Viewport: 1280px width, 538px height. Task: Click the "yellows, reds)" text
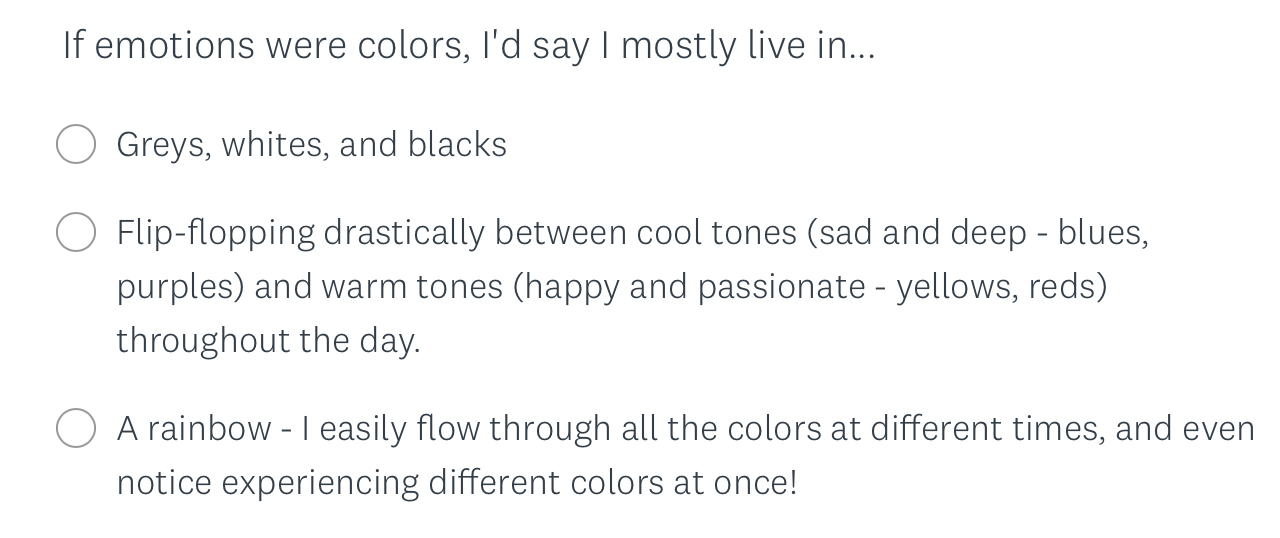[x=1002, y=288]
